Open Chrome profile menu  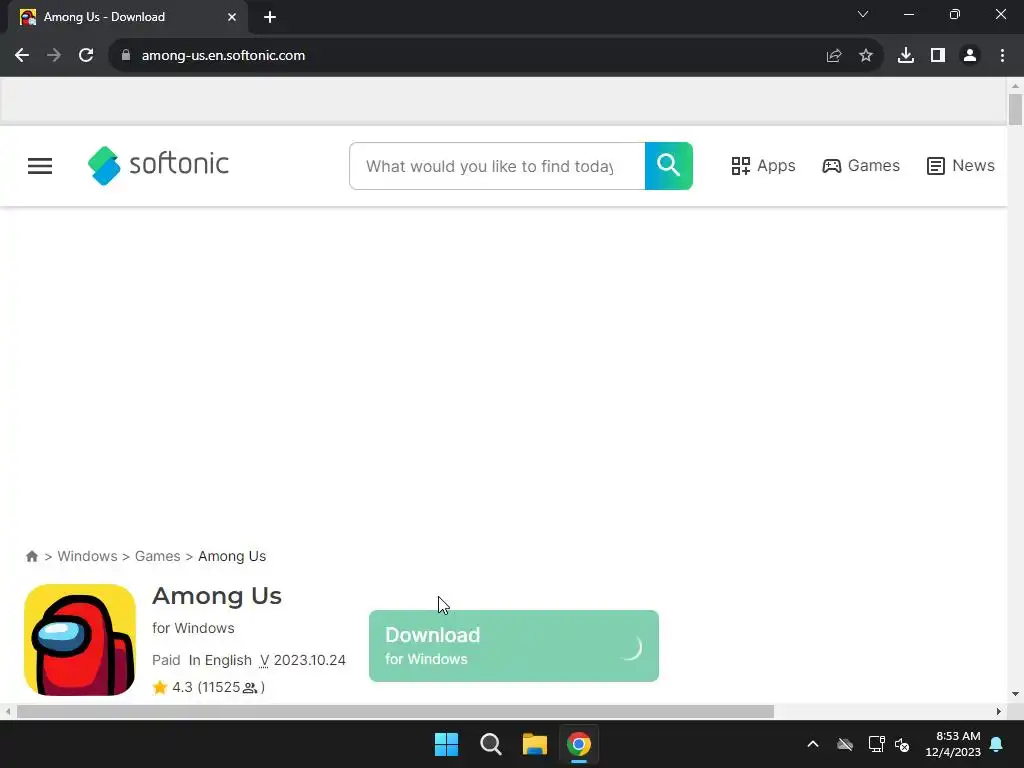tap(970, 56)
